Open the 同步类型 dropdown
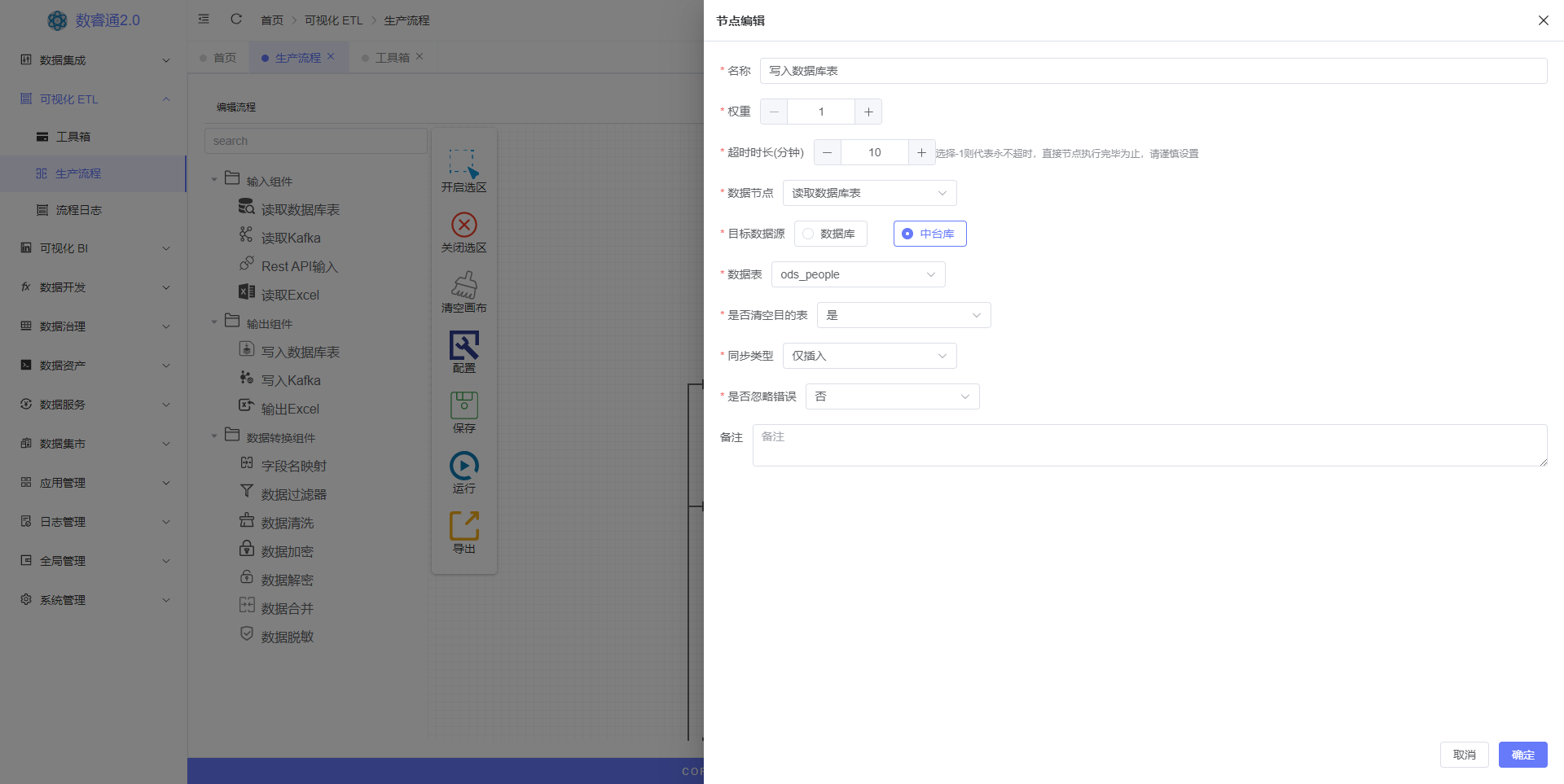Screen dimensions: 1564x784 869,356
